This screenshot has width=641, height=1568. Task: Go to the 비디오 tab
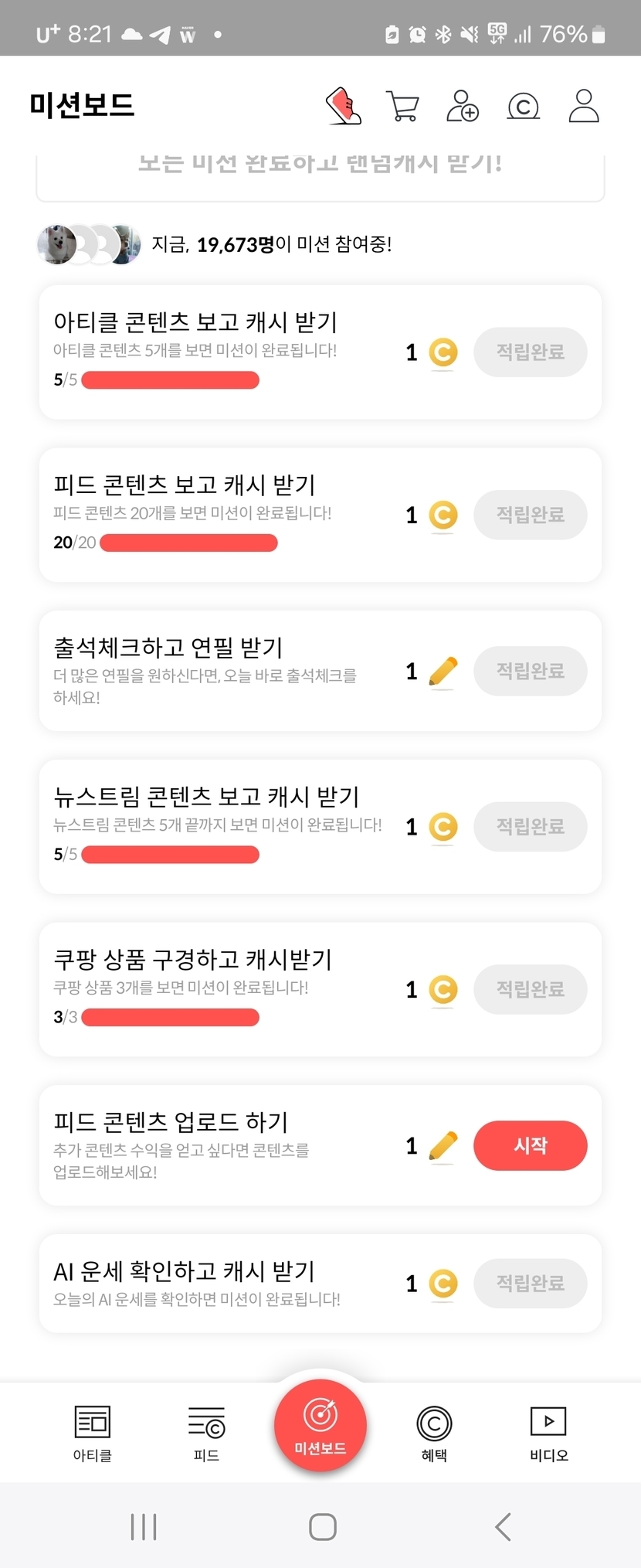click(x=548, y=1434)
